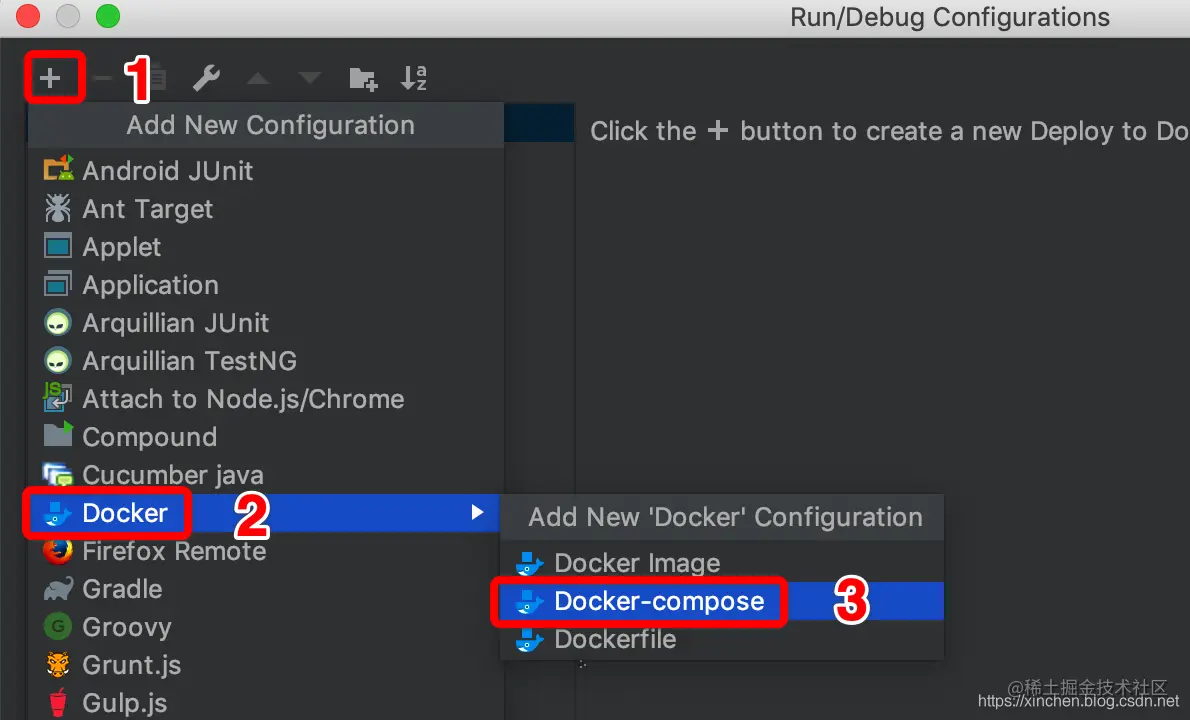This screenshot has height=720, width=1190.
Task: Move configuration down with down-arrow icon
Action: 309,77
